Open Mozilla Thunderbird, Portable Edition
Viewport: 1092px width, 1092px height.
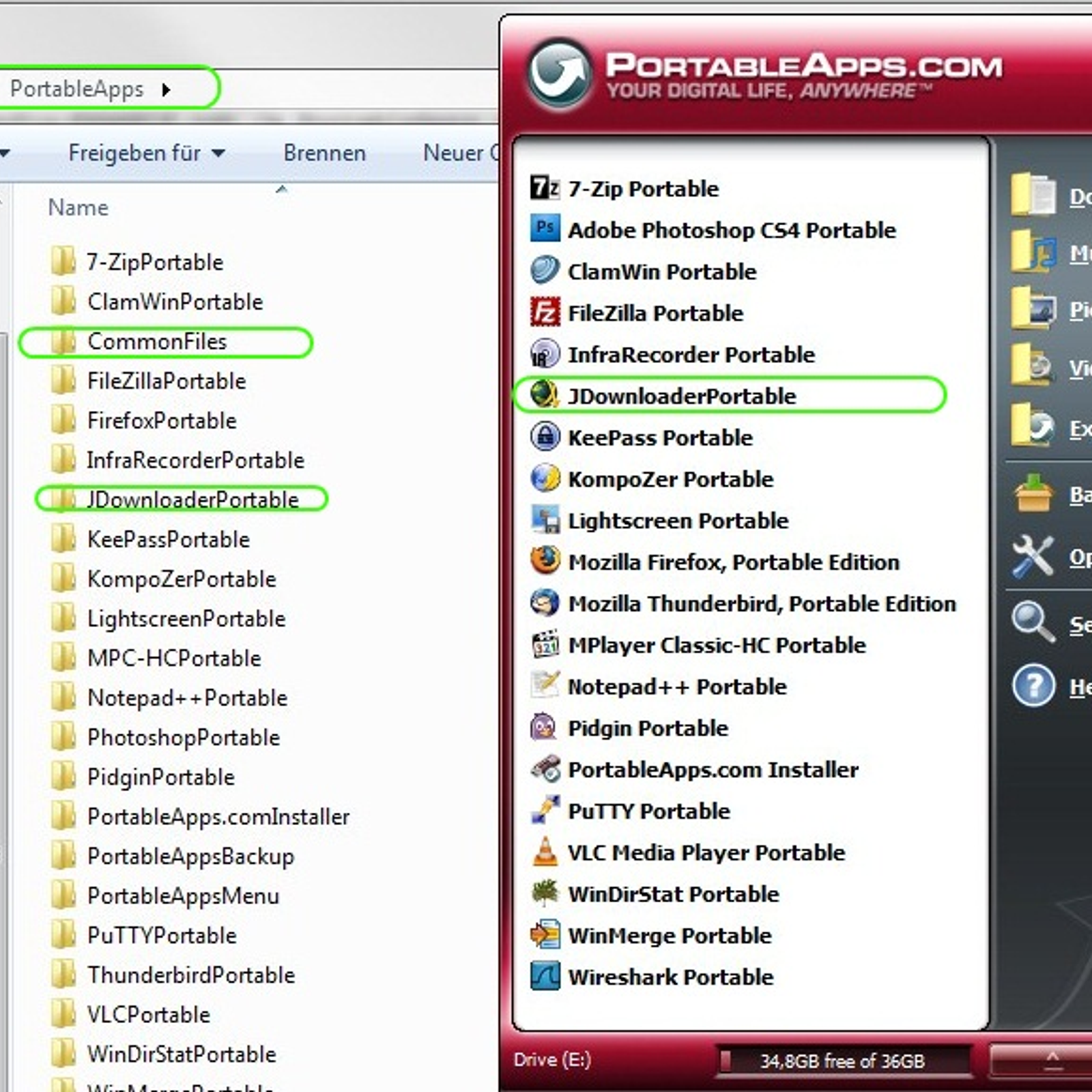(x=743, y=603)
